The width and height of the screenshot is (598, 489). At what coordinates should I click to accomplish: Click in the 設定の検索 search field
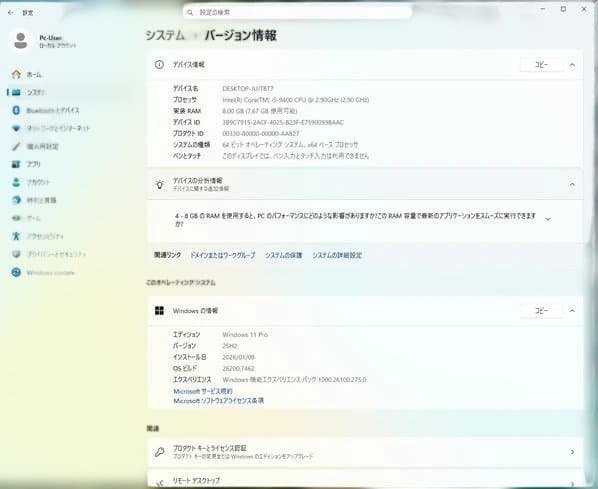(297, 13)
